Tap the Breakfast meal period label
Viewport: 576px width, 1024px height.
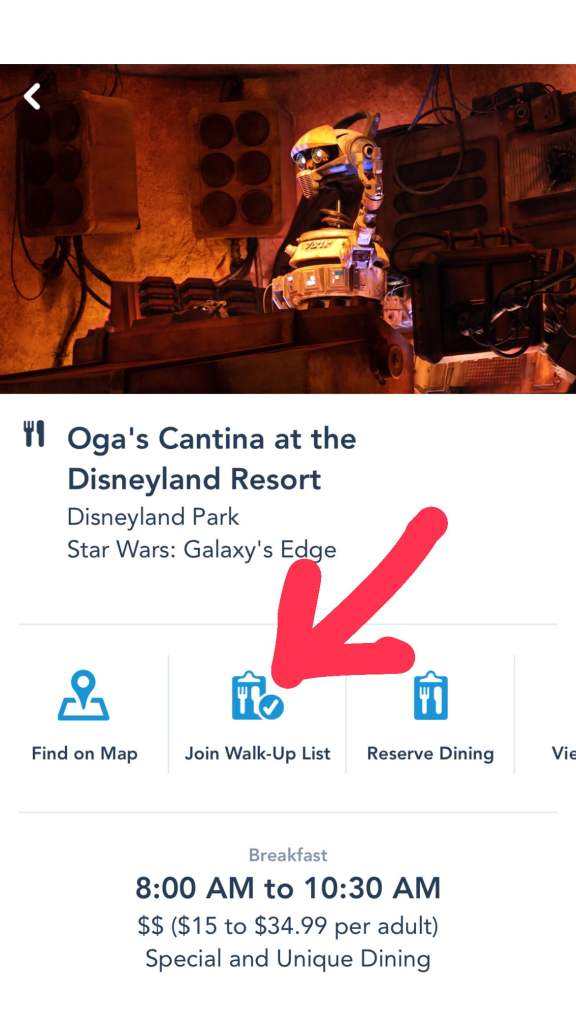[x=288, y=855]
